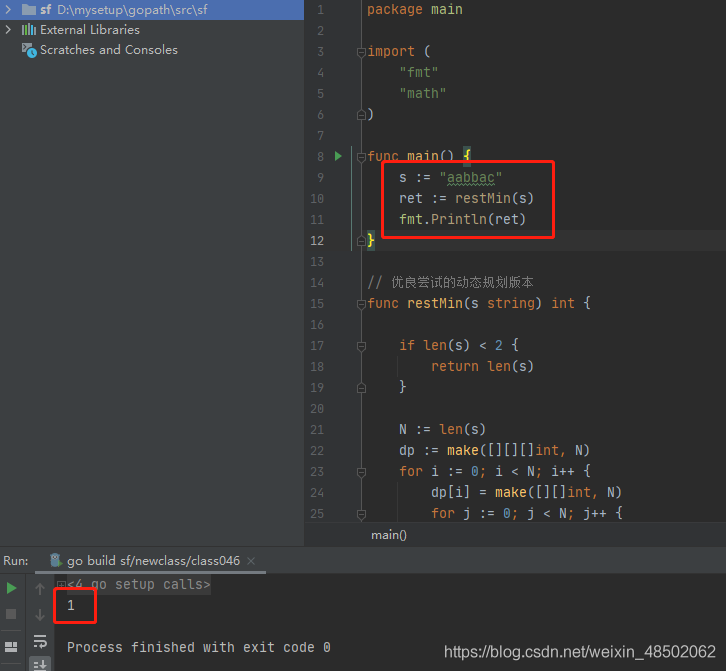Toggle scroll to end in Run console

click(40, 664)
